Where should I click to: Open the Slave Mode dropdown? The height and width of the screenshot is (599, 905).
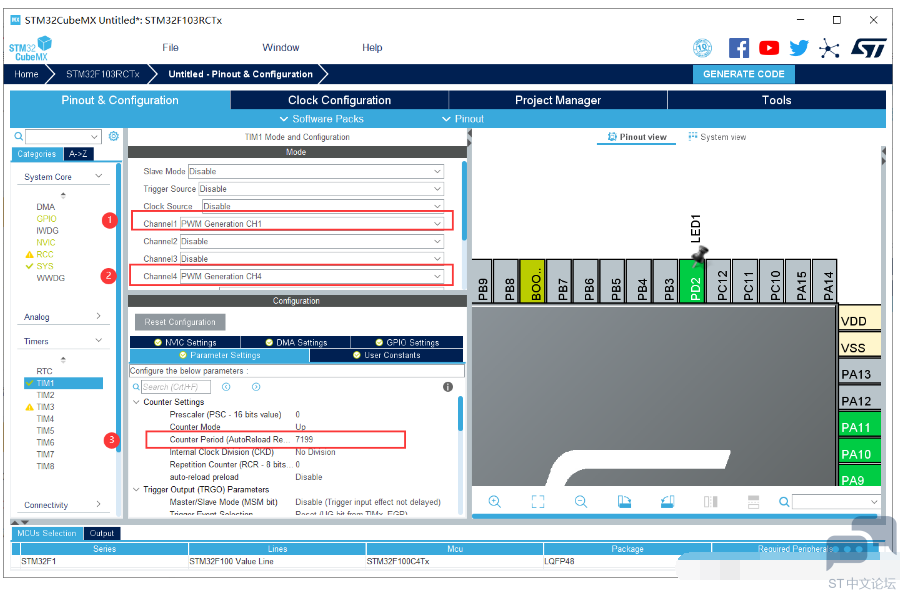click(x=316, y=171)
